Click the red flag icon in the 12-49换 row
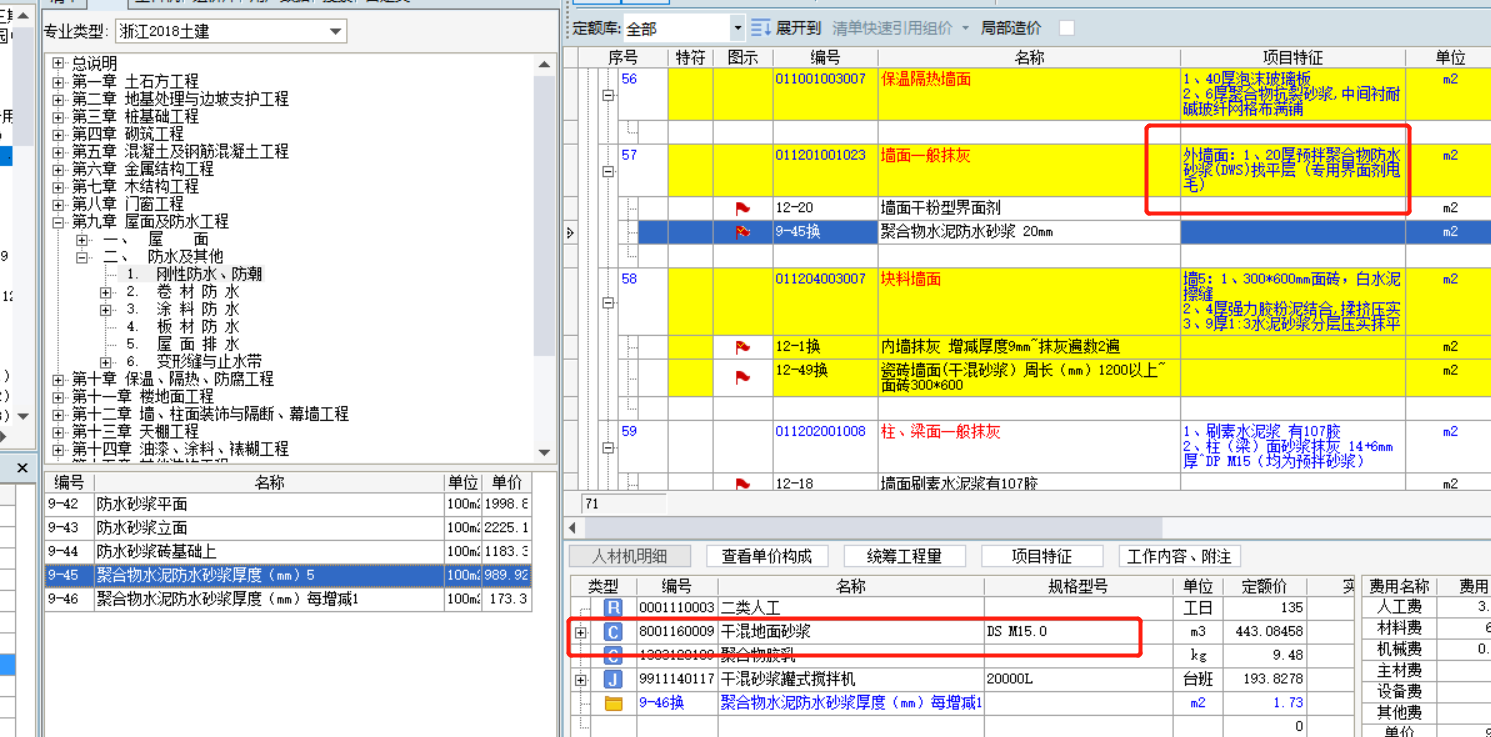Screen dimensions: 1491x737 742,377
